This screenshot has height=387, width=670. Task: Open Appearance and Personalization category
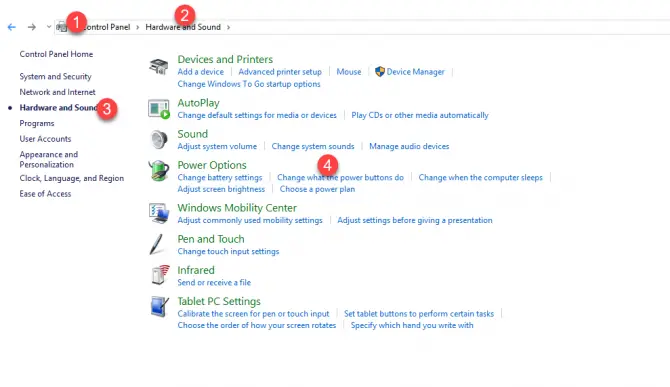[48, 159]
